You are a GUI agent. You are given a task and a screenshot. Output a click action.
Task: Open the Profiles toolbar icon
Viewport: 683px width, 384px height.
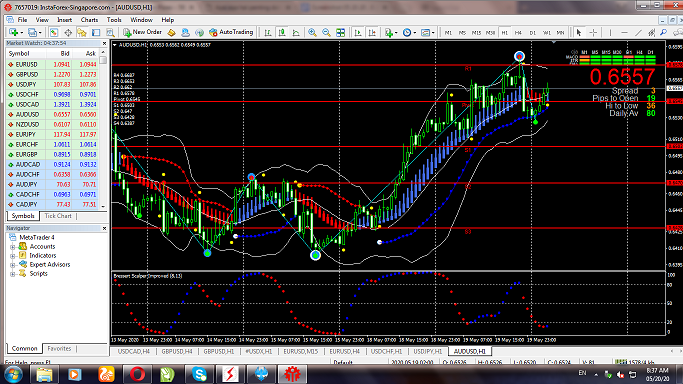click(33, 32)
